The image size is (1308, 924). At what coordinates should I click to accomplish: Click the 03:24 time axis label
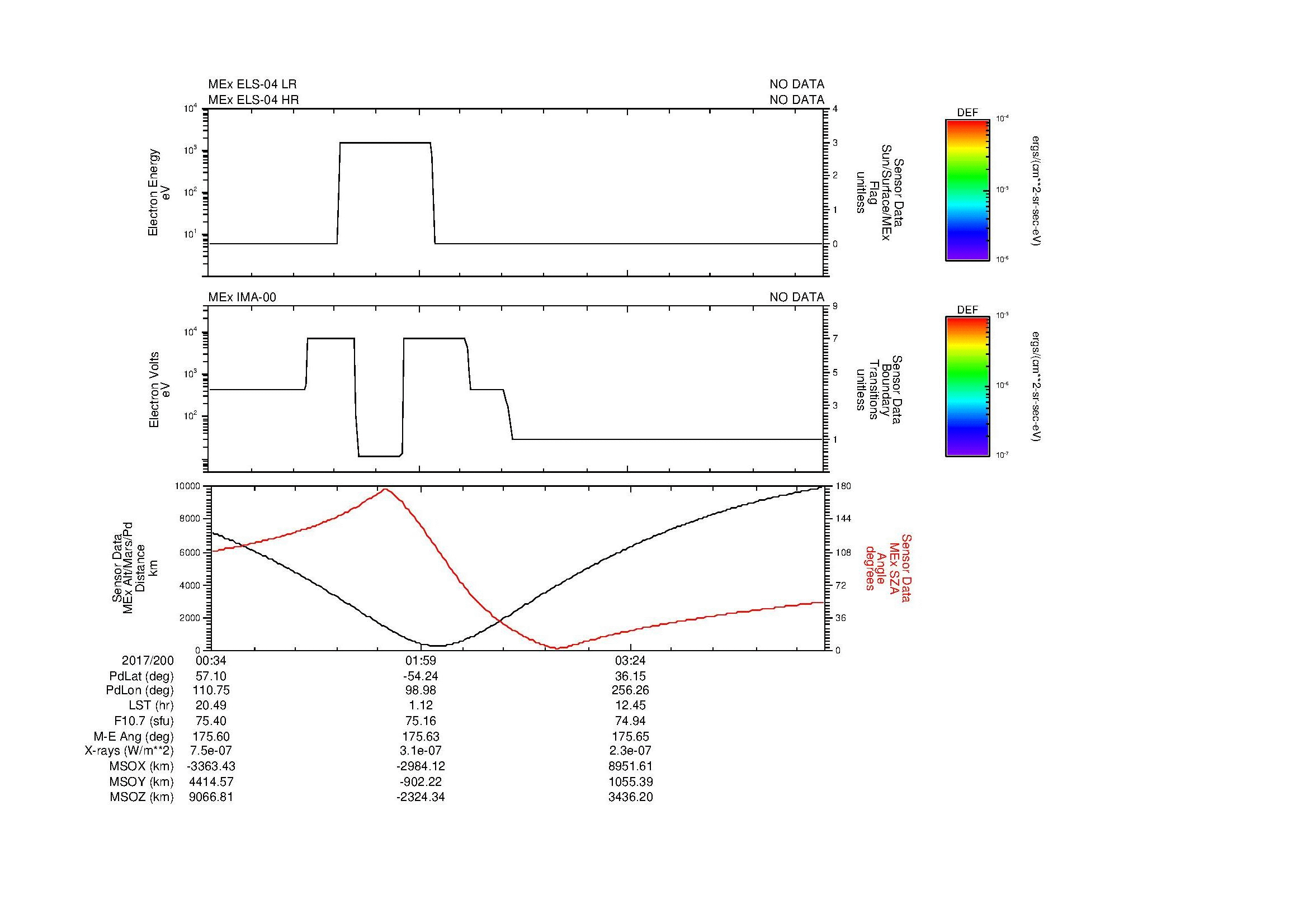(x=630, y=660)
